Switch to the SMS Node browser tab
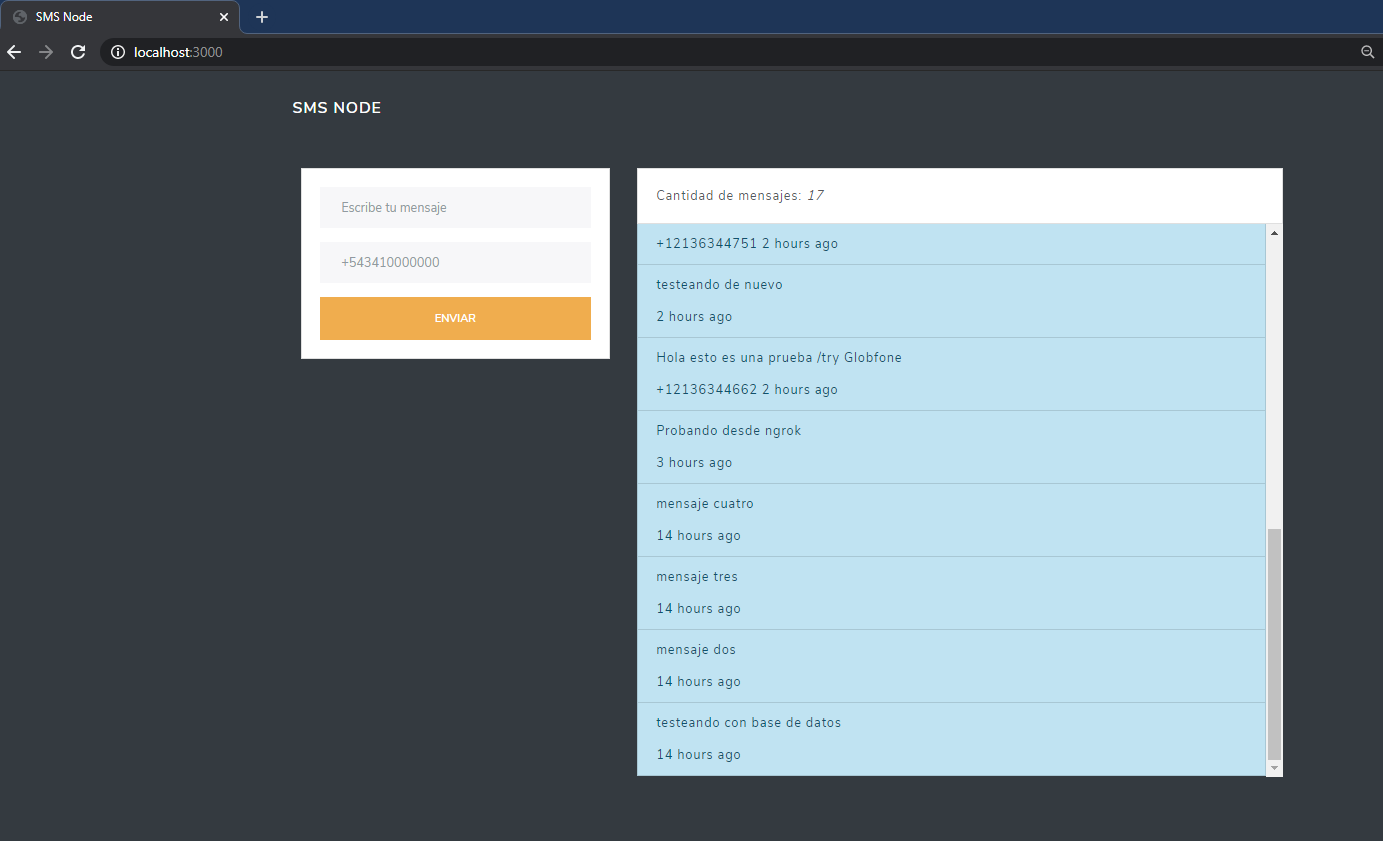Screen dimensions: 1383x841 [x=120, y=16]
